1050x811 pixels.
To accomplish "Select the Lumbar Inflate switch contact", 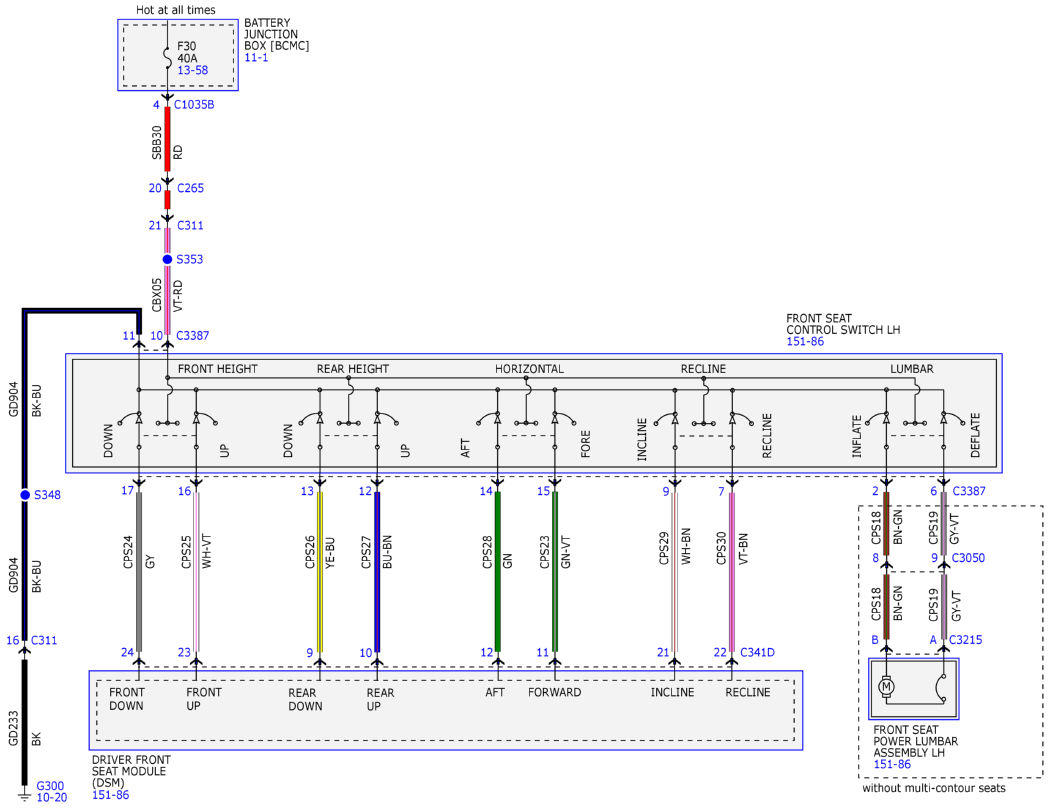I will pyautogui.click(x=877, y=420).
